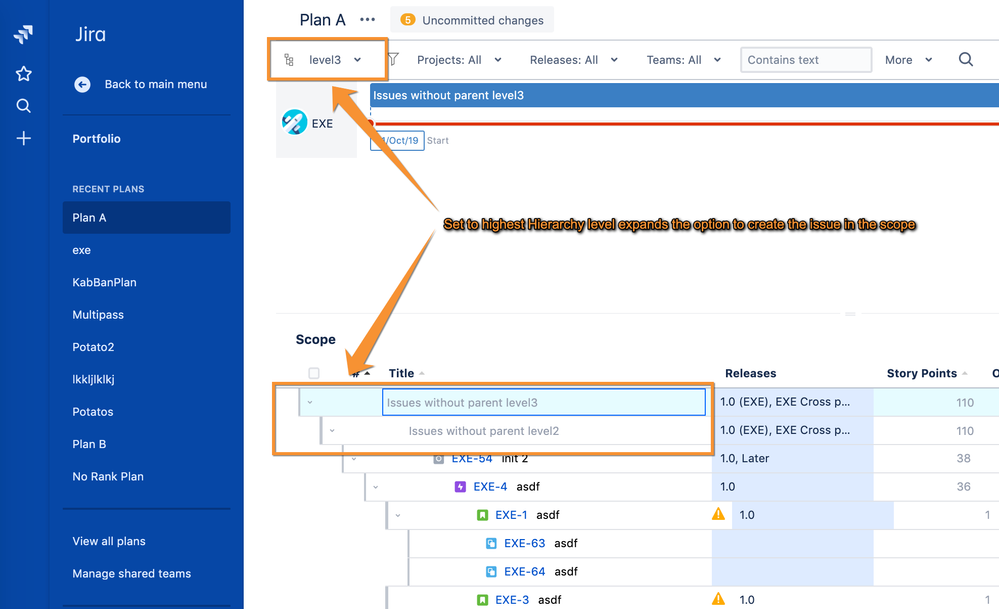The width and height of the screenshot is (999, 609).
Task: Collapse the EXE-1 row chevron
Action: 398,515
